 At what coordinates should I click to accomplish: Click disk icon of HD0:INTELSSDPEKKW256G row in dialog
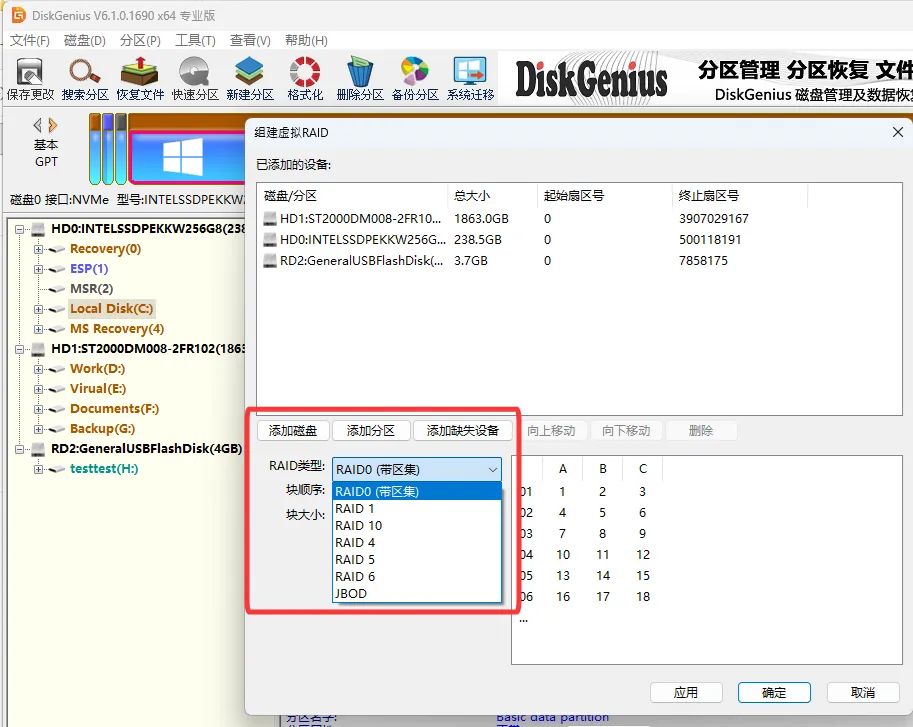pos(270,239)
